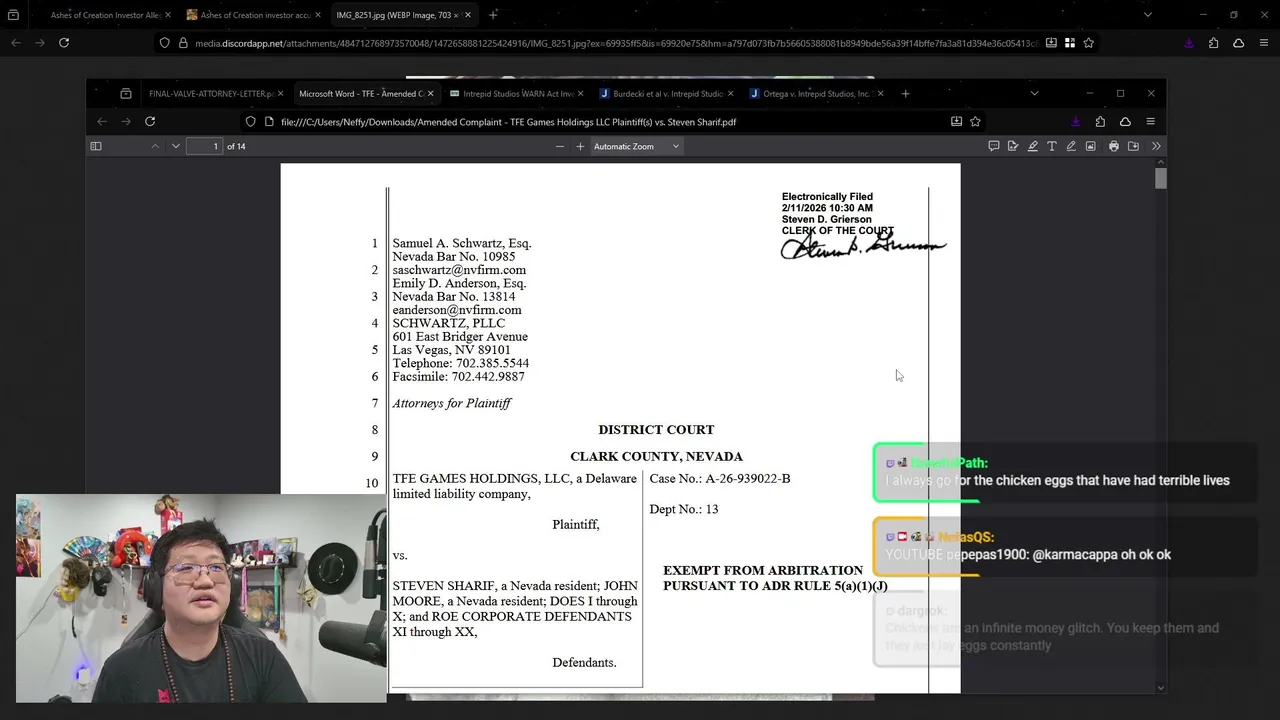Open inner browser hamburger menu
The width and height of the screenshot is (1280, 720).
(1150, 122)
